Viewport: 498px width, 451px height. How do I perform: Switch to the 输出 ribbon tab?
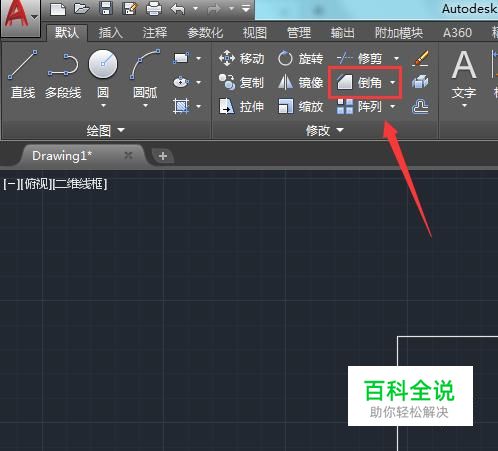tap(342, 33)
